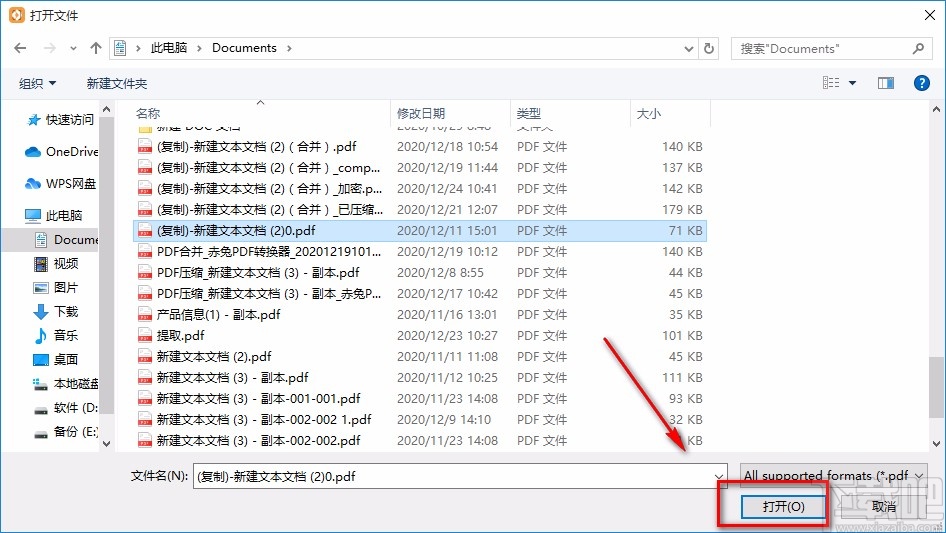Click 此电脑 in the address breadcrumb
Screen dimensions: 946x533
(168, 48)
